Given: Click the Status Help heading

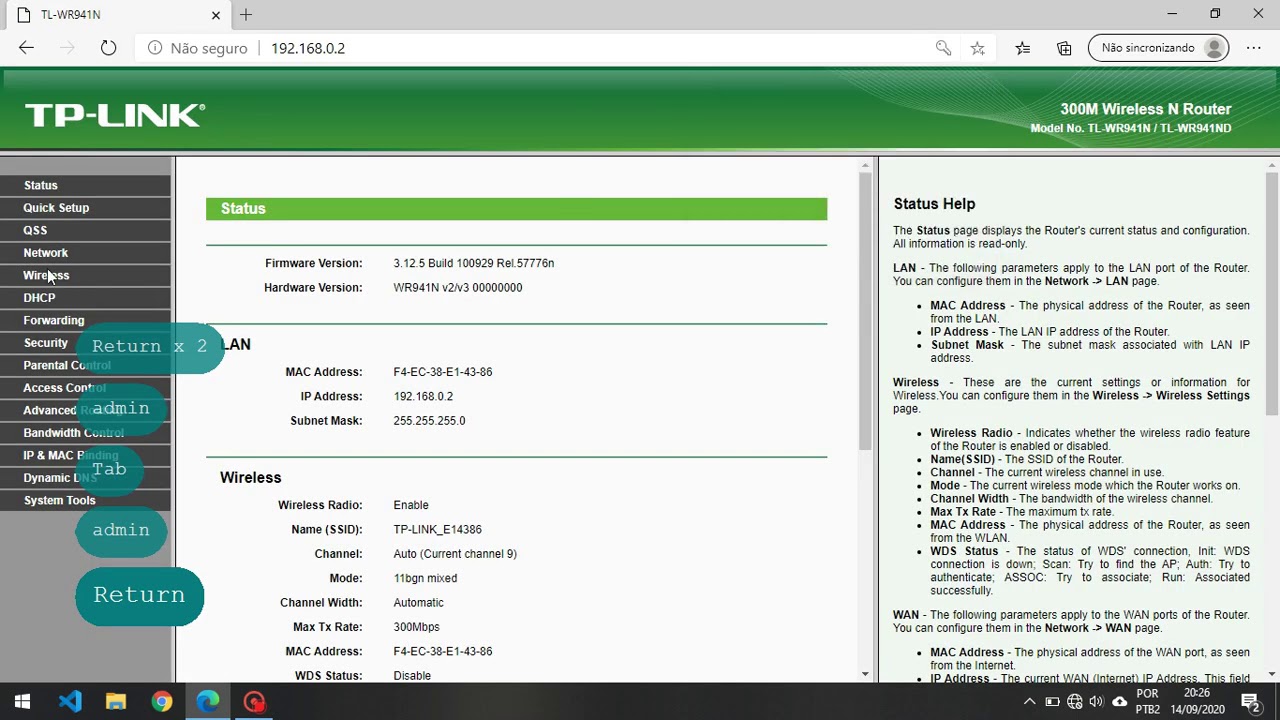Looking at the screenshot, I should [934, 204].
